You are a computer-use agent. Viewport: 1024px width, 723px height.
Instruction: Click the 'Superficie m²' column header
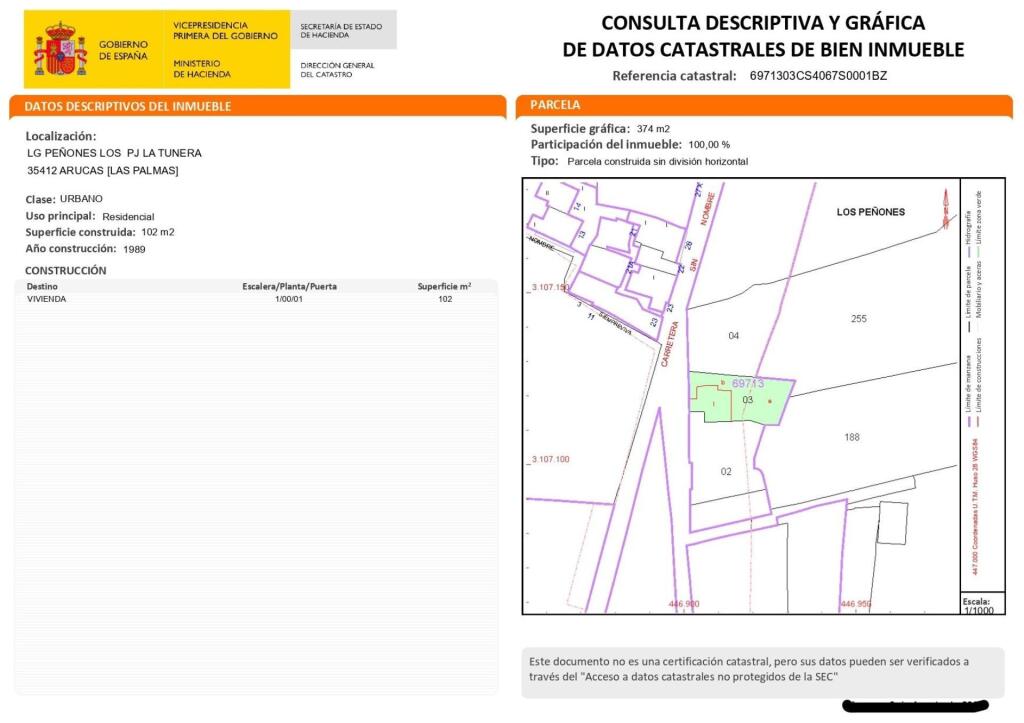click(444, 286)
